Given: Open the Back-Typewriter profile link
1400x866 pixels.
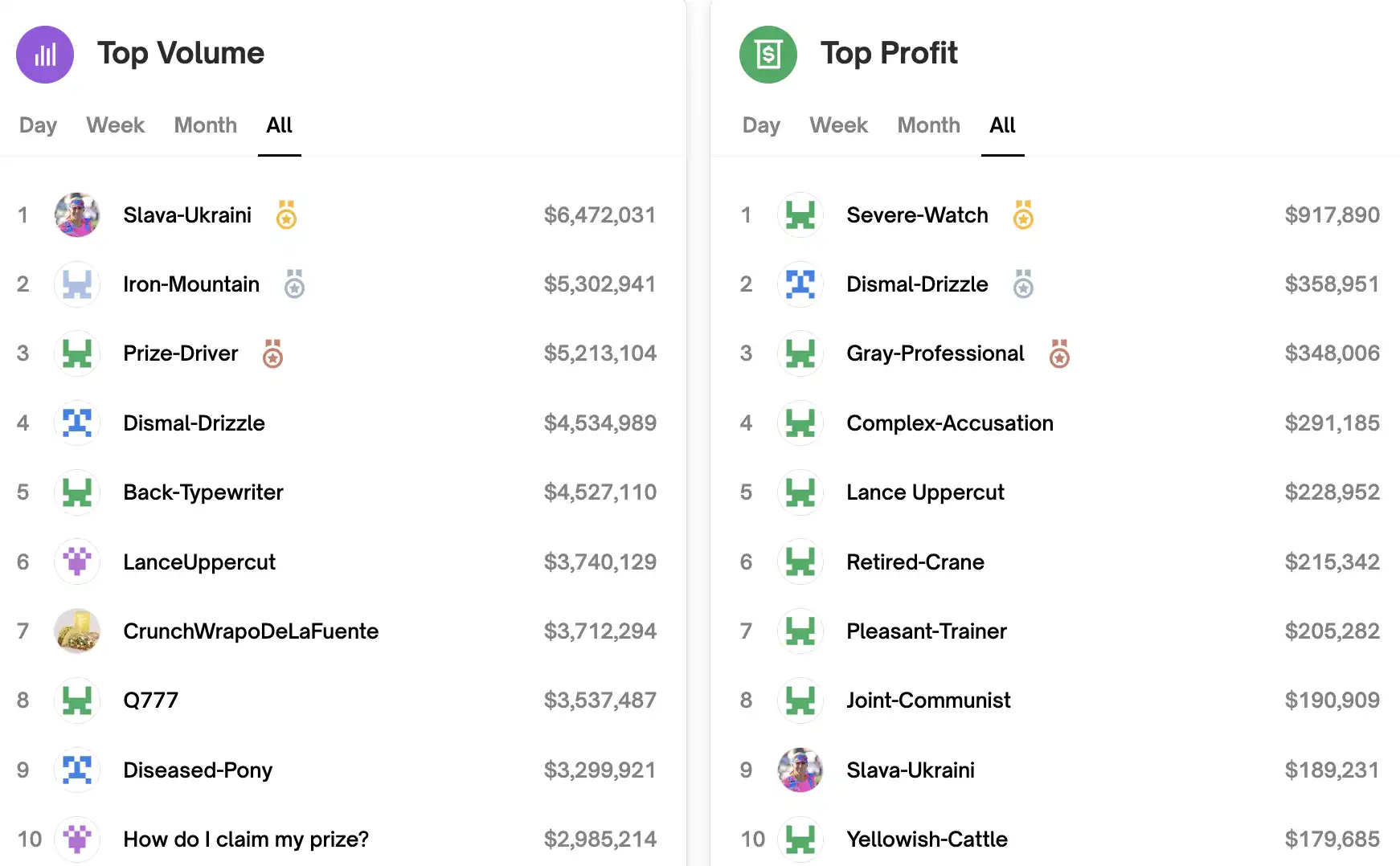Looking at the screenshot, I should point(203,492).
